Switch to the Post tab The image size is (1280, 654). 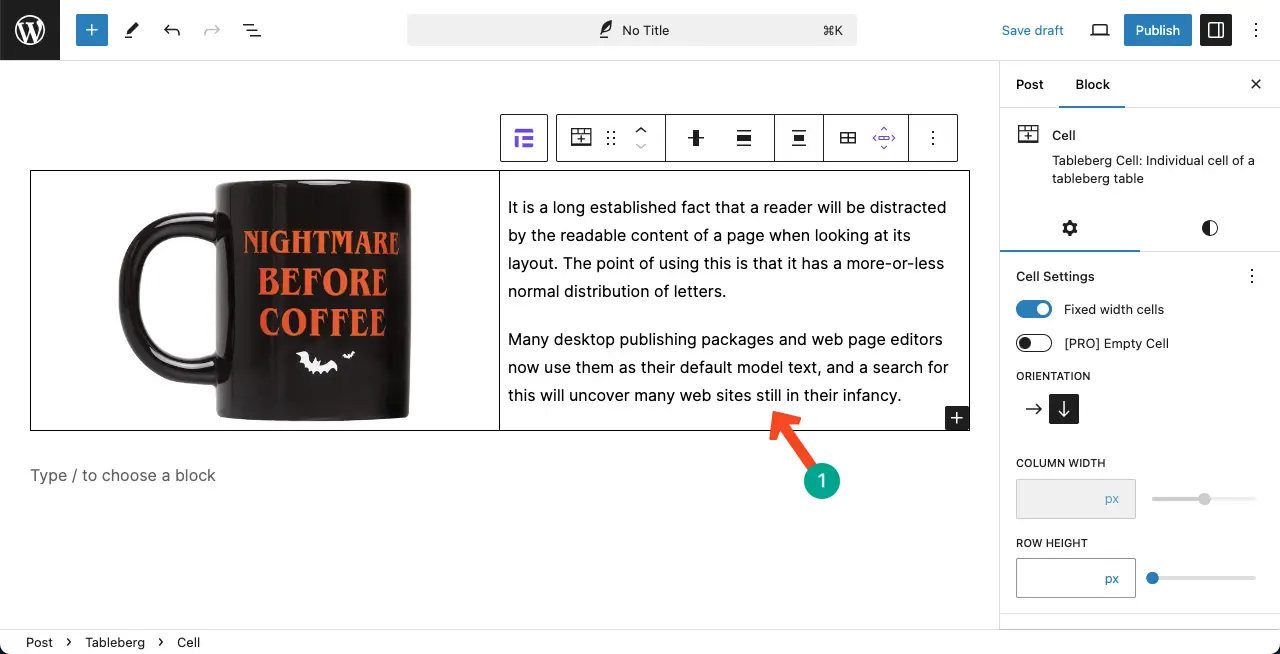pos(1030,85)
